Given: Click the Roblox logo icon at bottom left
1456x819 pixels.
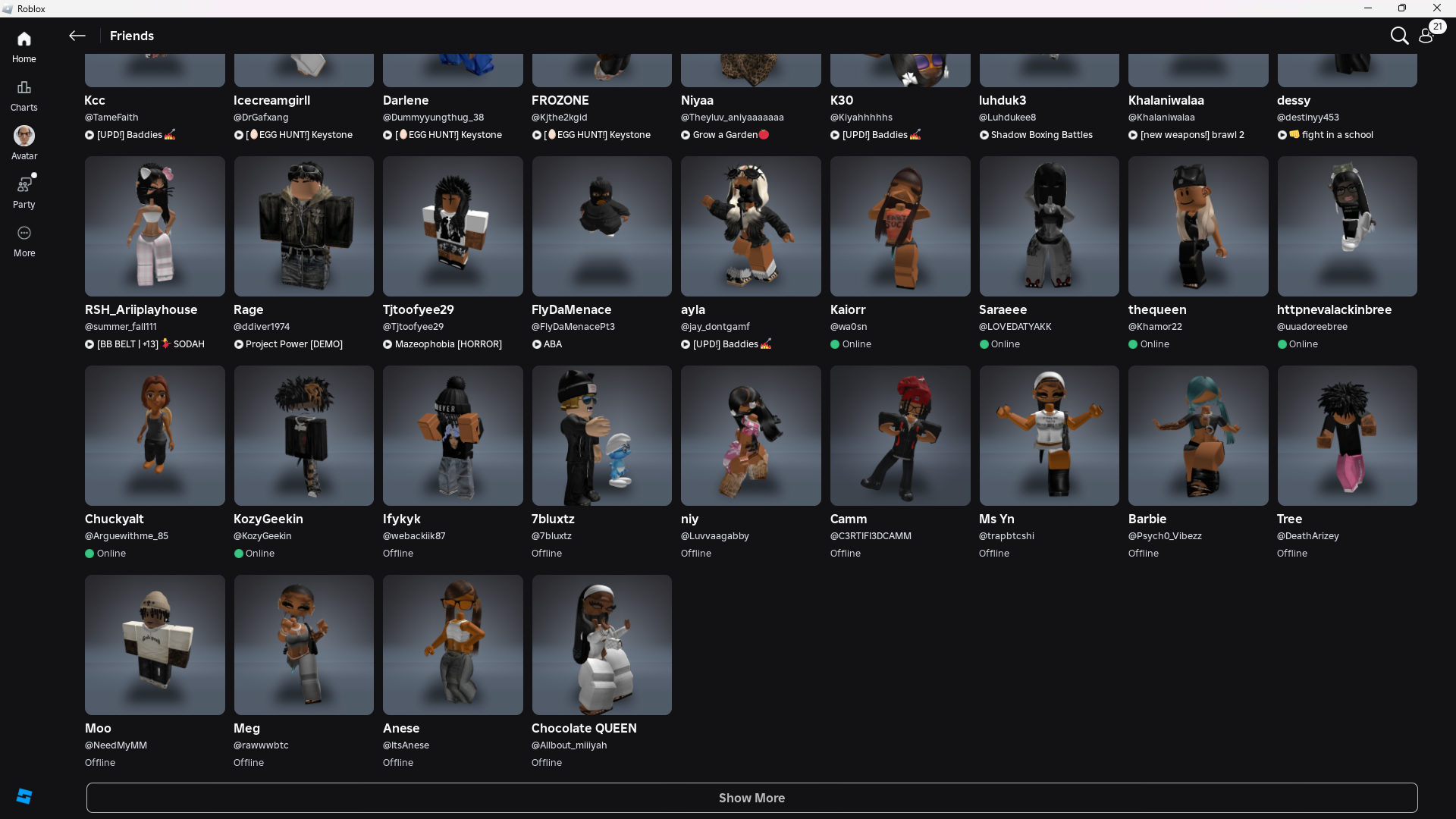Looking at the screenshot, I should 24,795.
